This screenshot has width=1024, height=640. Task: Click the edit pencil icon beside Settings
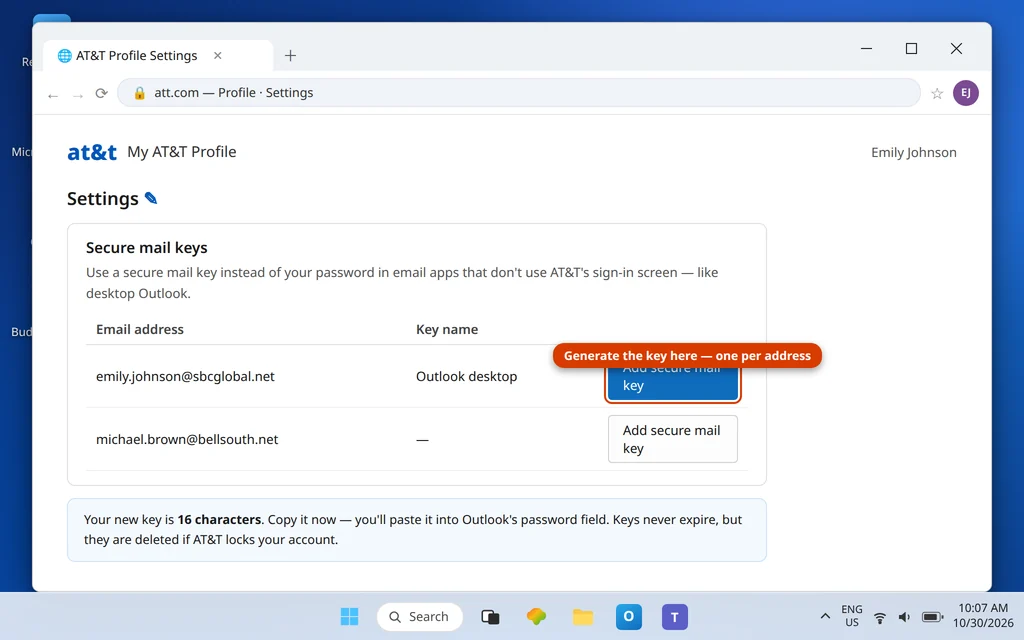(x=151, y=198)
